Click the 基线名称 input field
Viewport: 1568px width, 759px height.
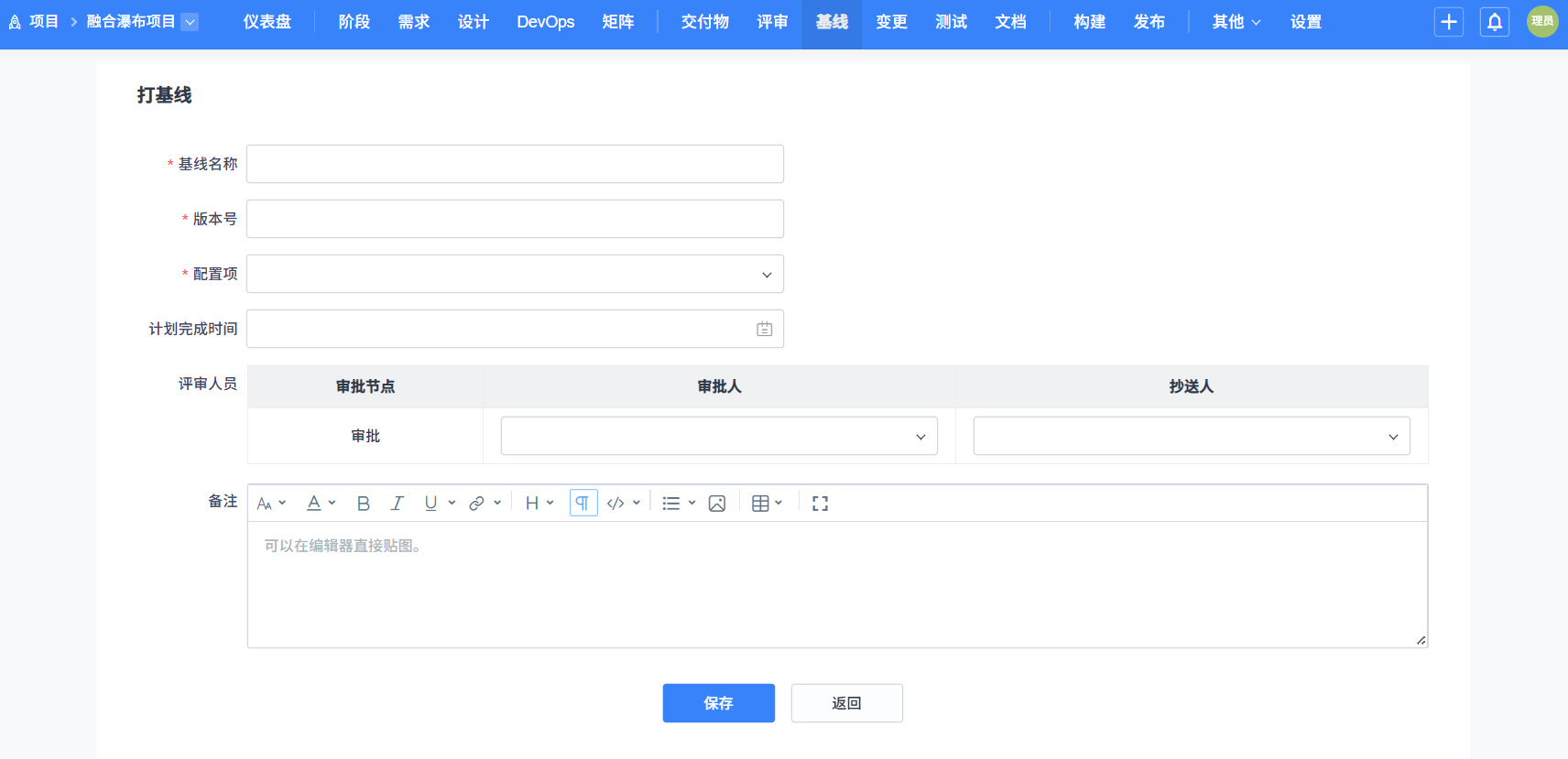point(515,164)
